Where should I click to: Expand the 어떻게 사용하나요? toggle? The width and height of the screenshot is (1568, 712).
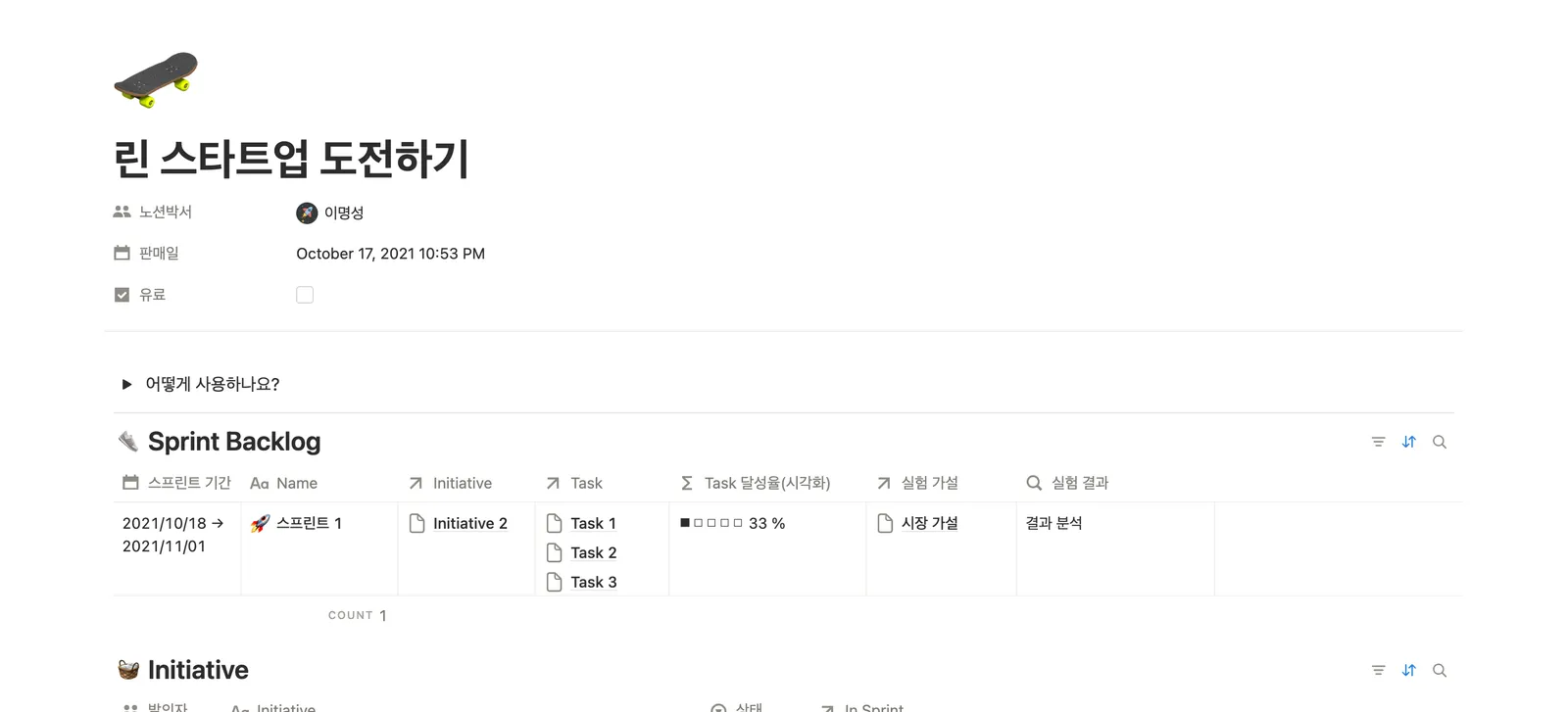click(126, 384)
